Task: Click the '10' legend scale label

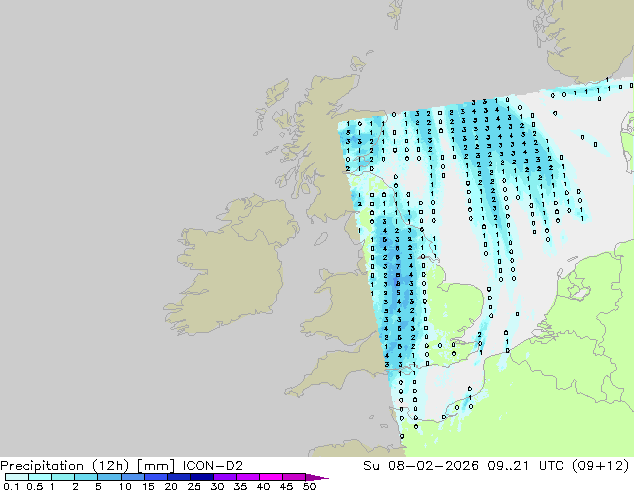Action: 125,486
